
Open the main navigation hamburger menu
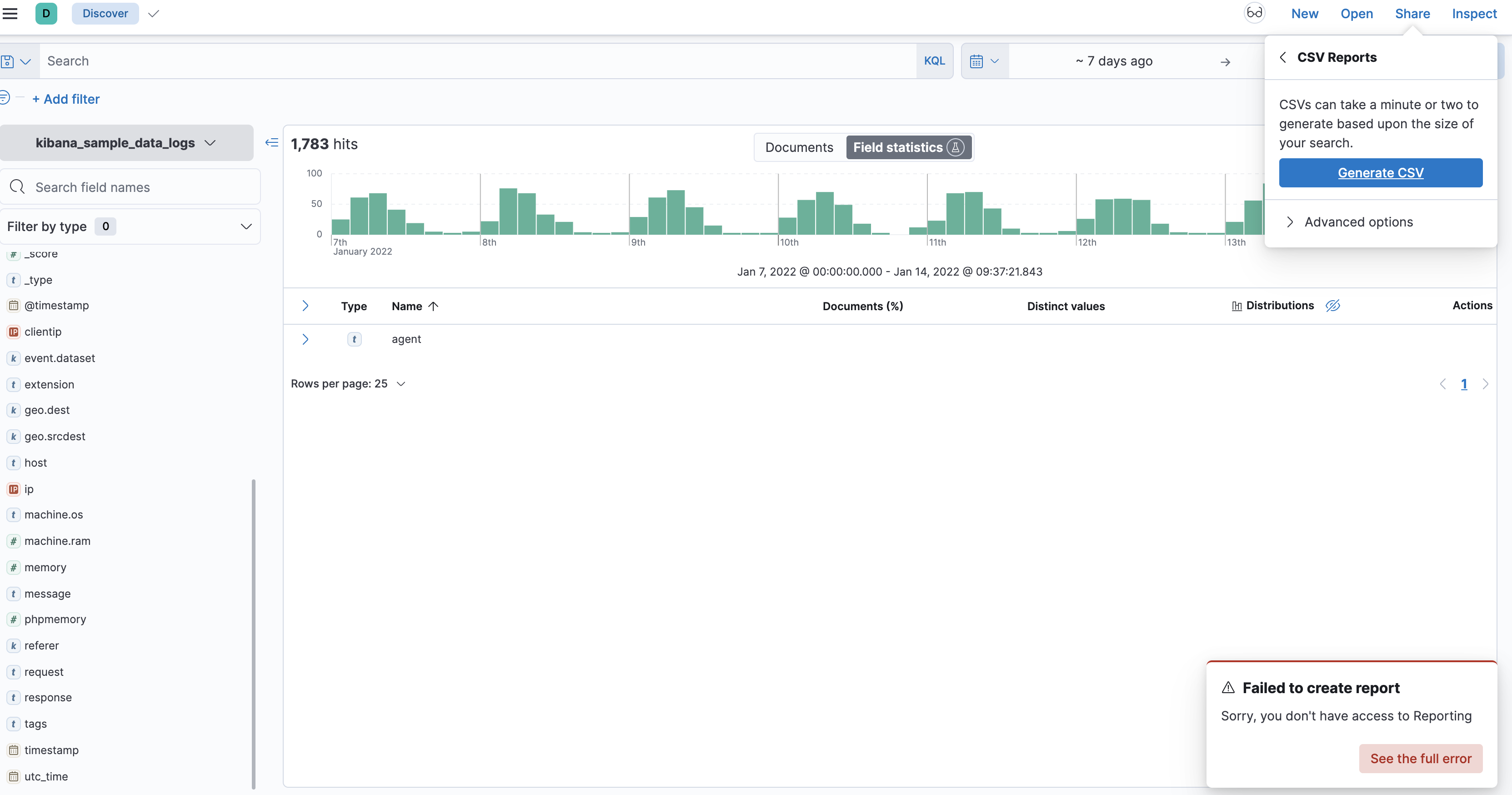(10, 13)
